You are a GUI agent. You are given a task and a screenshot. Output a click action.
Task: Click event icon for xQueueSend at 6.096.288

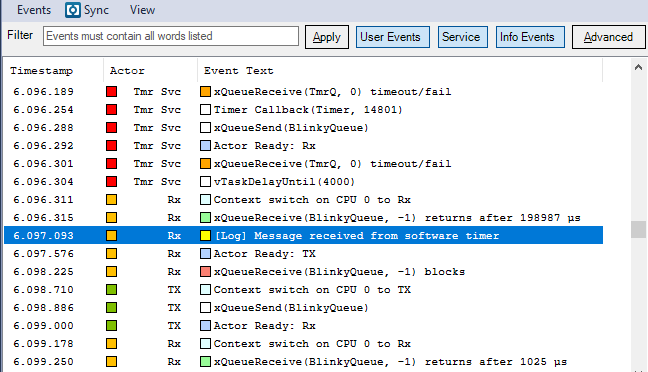click(x=205, y=127)
